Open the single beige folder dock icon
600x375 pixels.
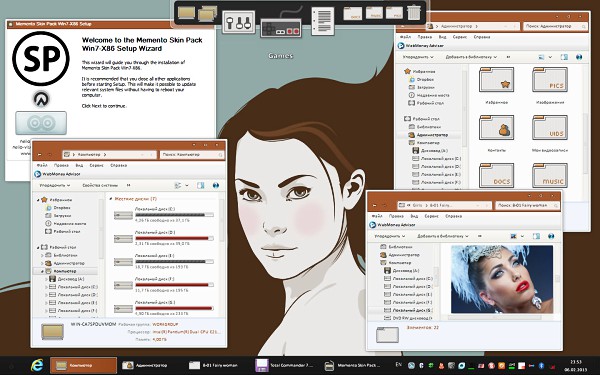186,13
